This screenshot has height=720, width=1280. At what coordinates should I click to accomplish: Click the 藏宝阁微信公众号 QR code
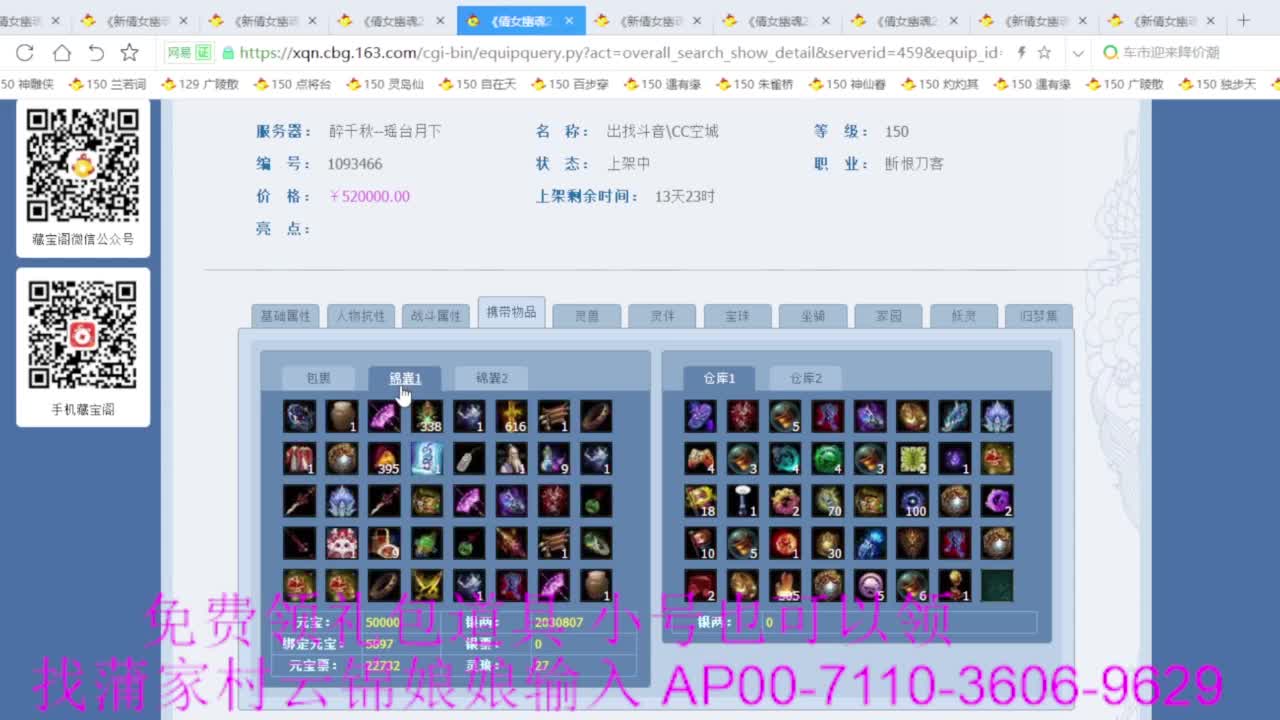click(82, 166)
